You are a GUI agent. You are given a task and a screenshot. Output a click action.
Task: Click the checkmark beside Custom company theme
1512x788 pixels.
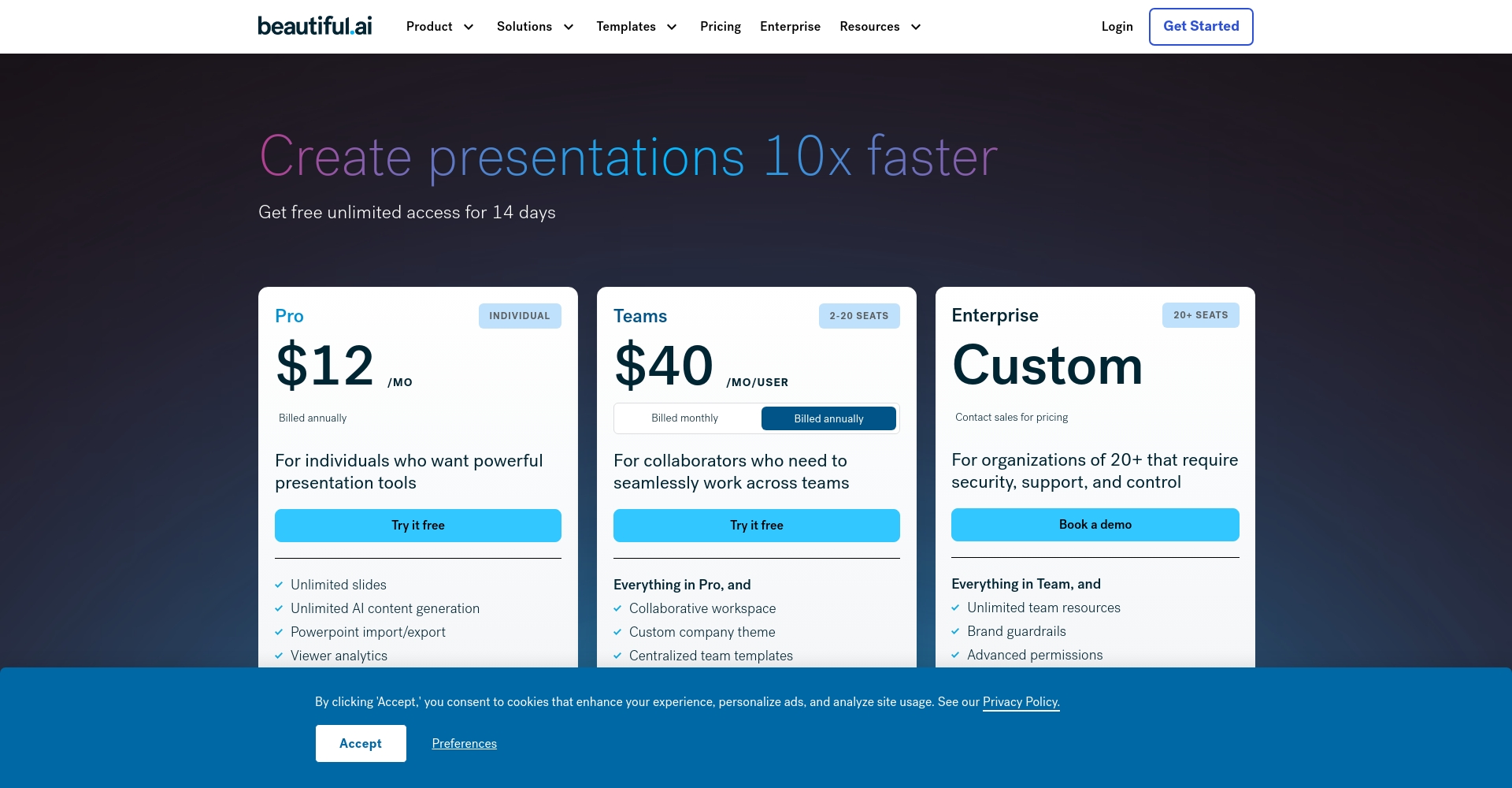(x=617, y=632)
